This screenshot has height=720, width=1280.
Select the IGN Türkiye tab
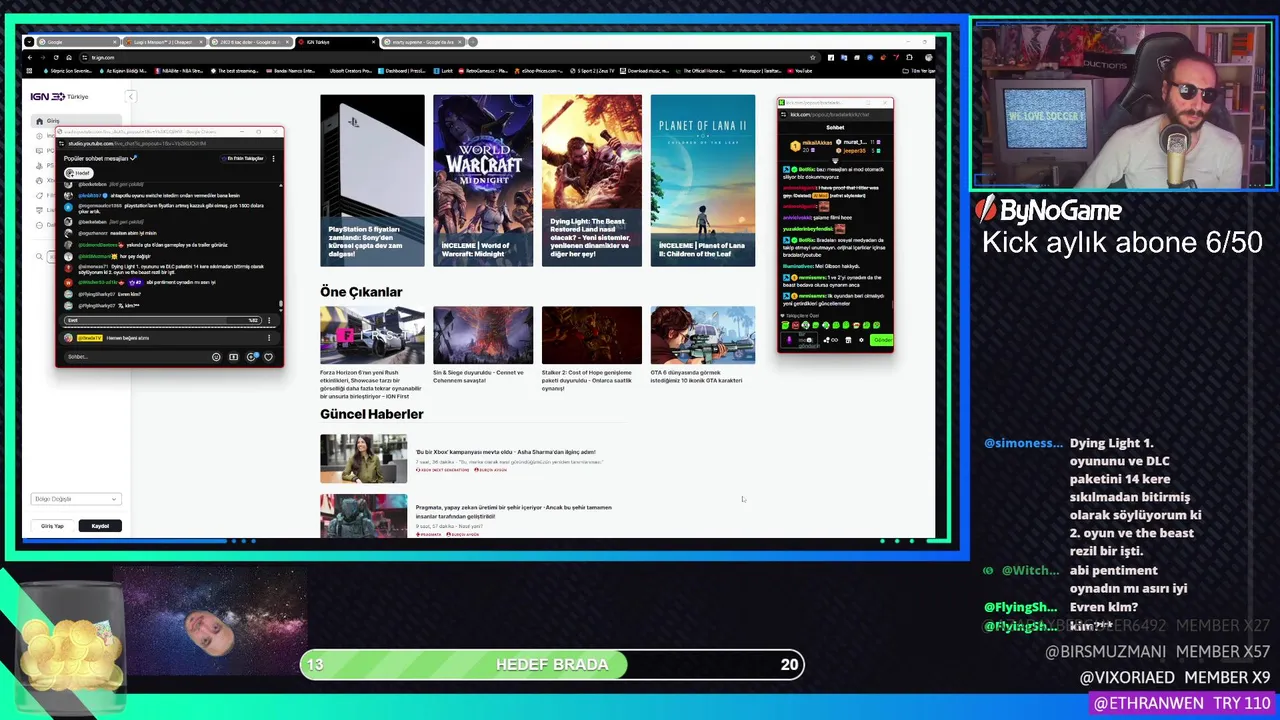point(337,42)
